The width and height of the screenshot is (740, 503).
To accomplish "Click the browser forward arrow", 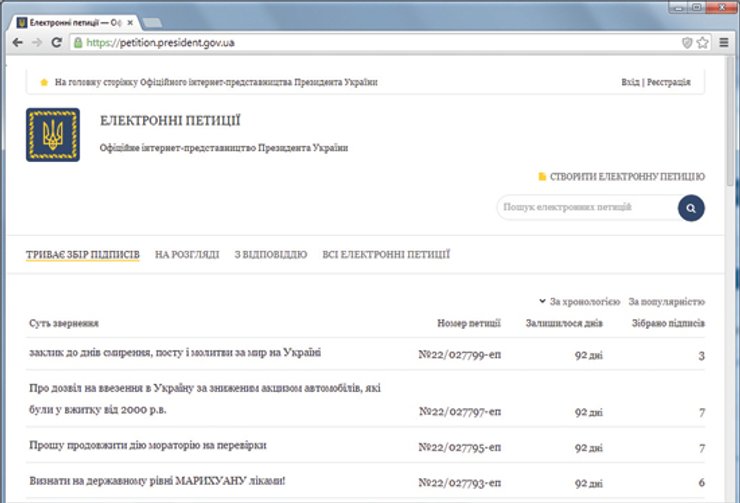I will 37,43.
